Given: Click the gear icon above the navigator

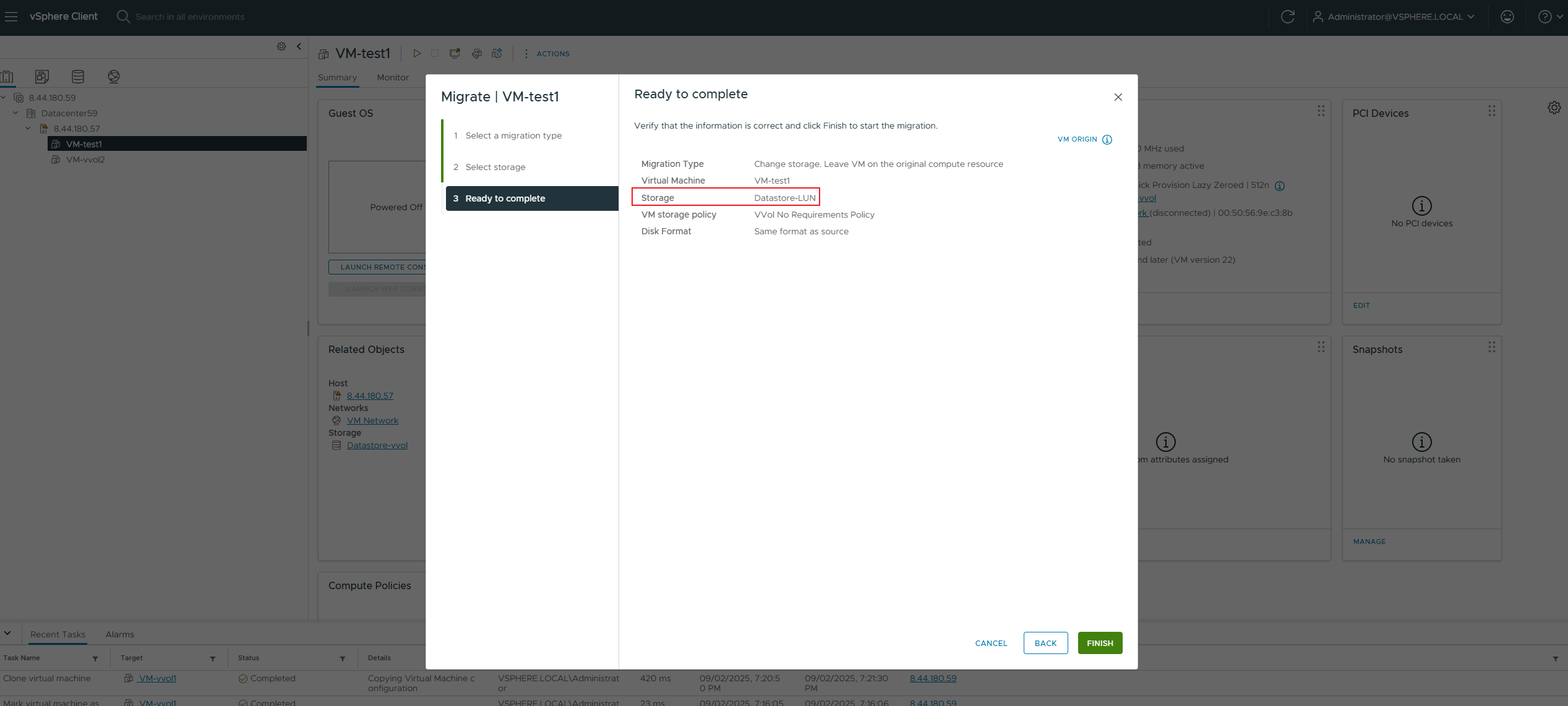Looking at the screenshot, I should [x=281, y=46].
